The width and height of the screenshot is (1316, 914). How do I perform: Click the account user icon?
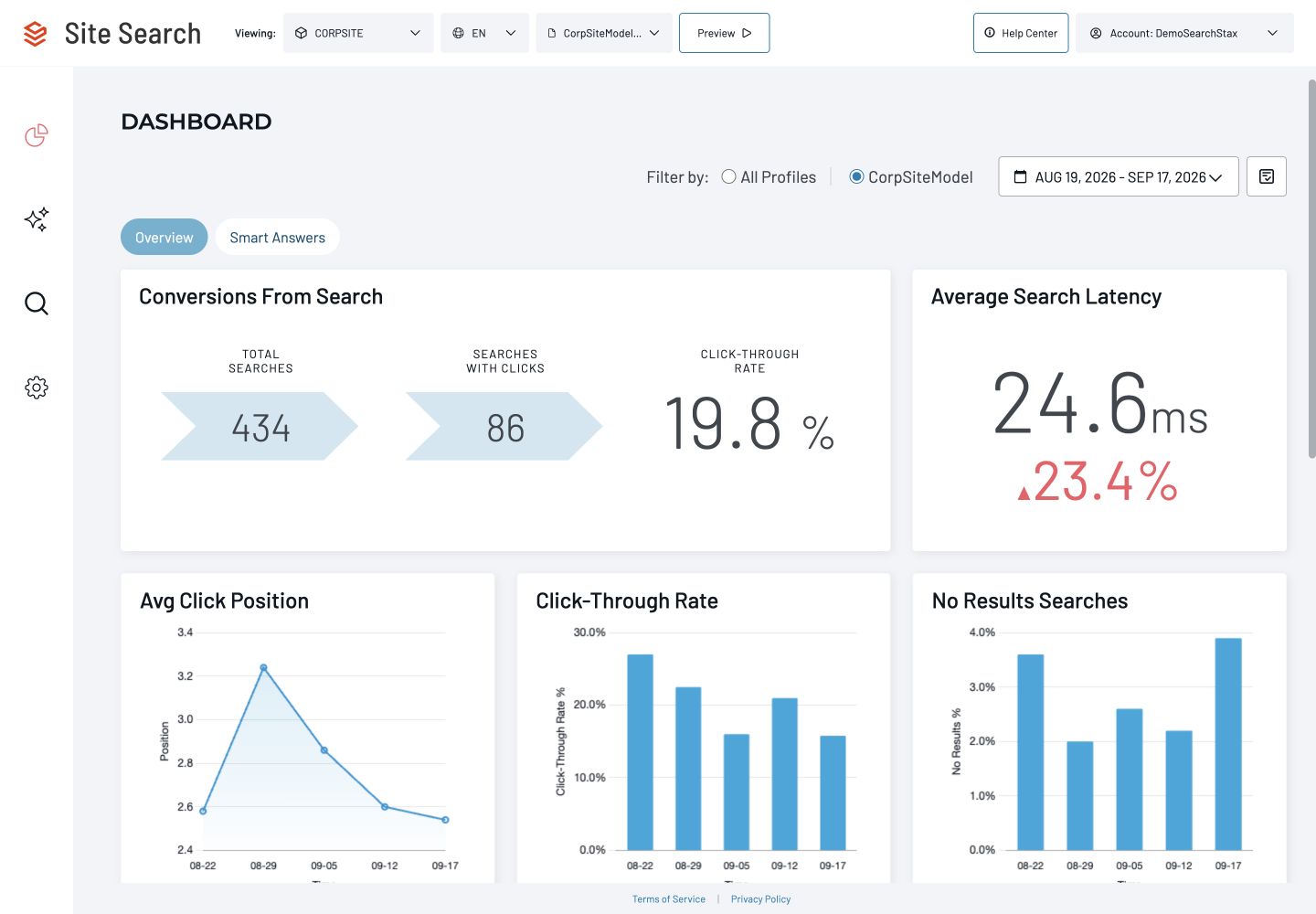[x=1096, y=33]
